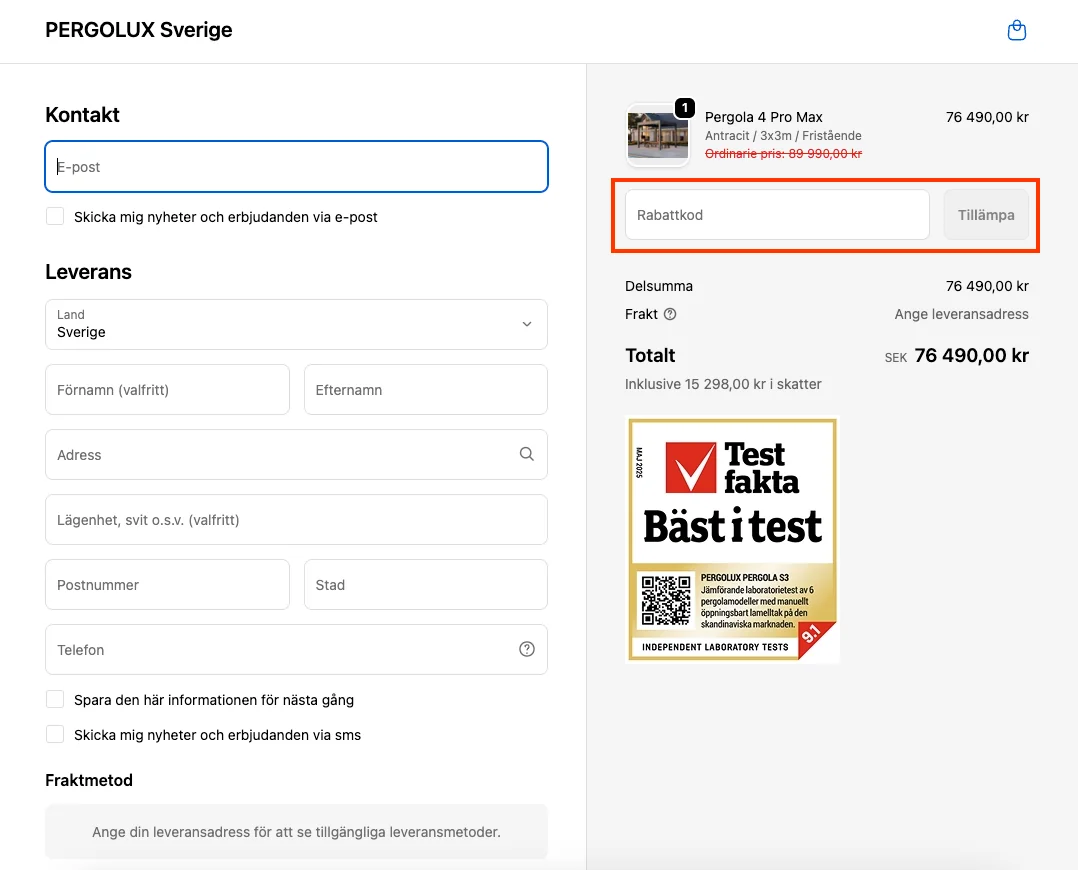Screen dimensions: 1078x870
Task: Click the Efternamn field
Action: (426, 390)
